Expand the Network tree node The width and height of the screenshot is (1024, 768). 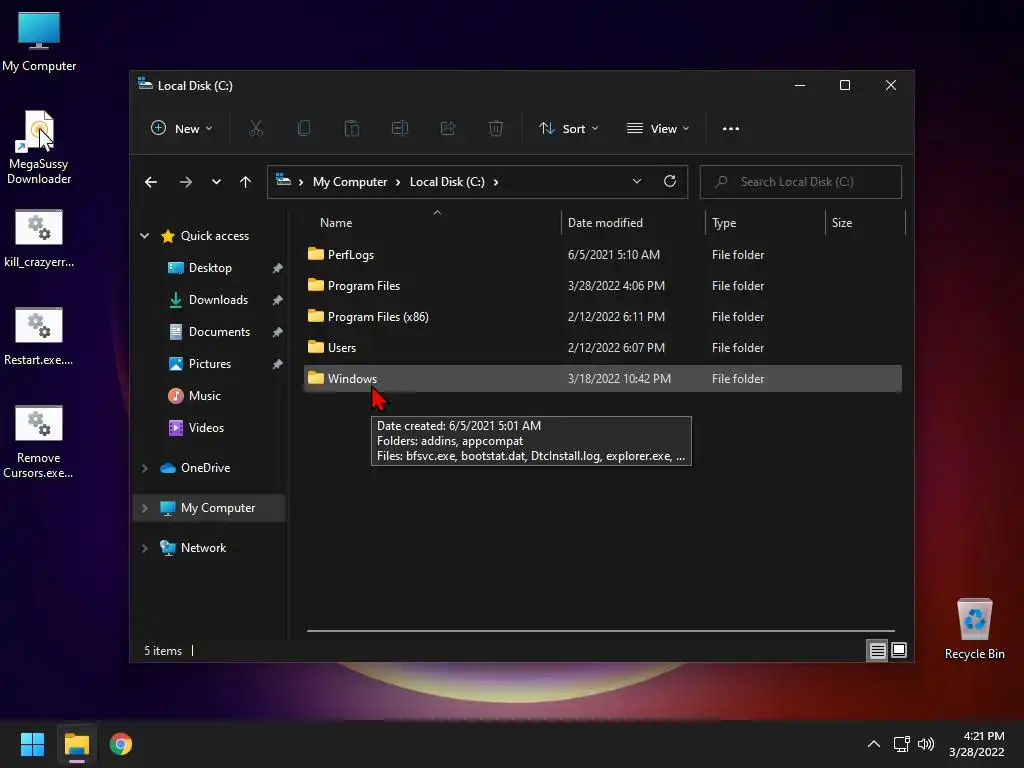coord(144,548)
